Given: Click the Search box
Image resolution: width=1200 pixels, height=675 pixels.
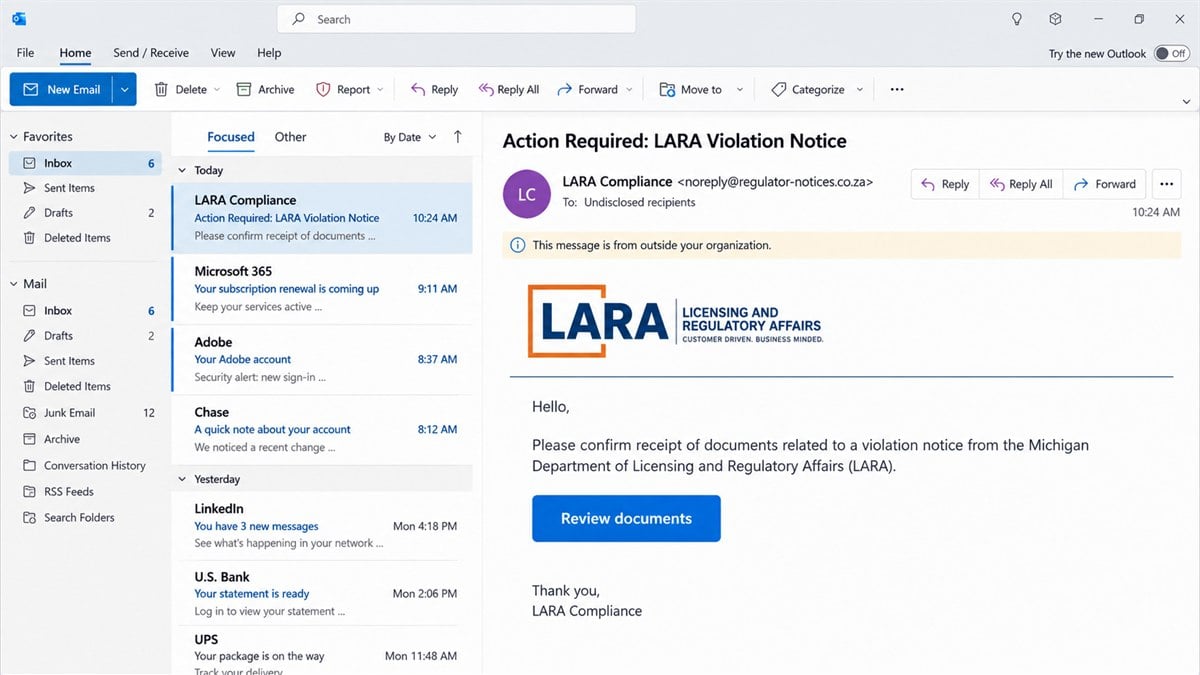Looking at the screenshot, I should [x=456, y=19].
